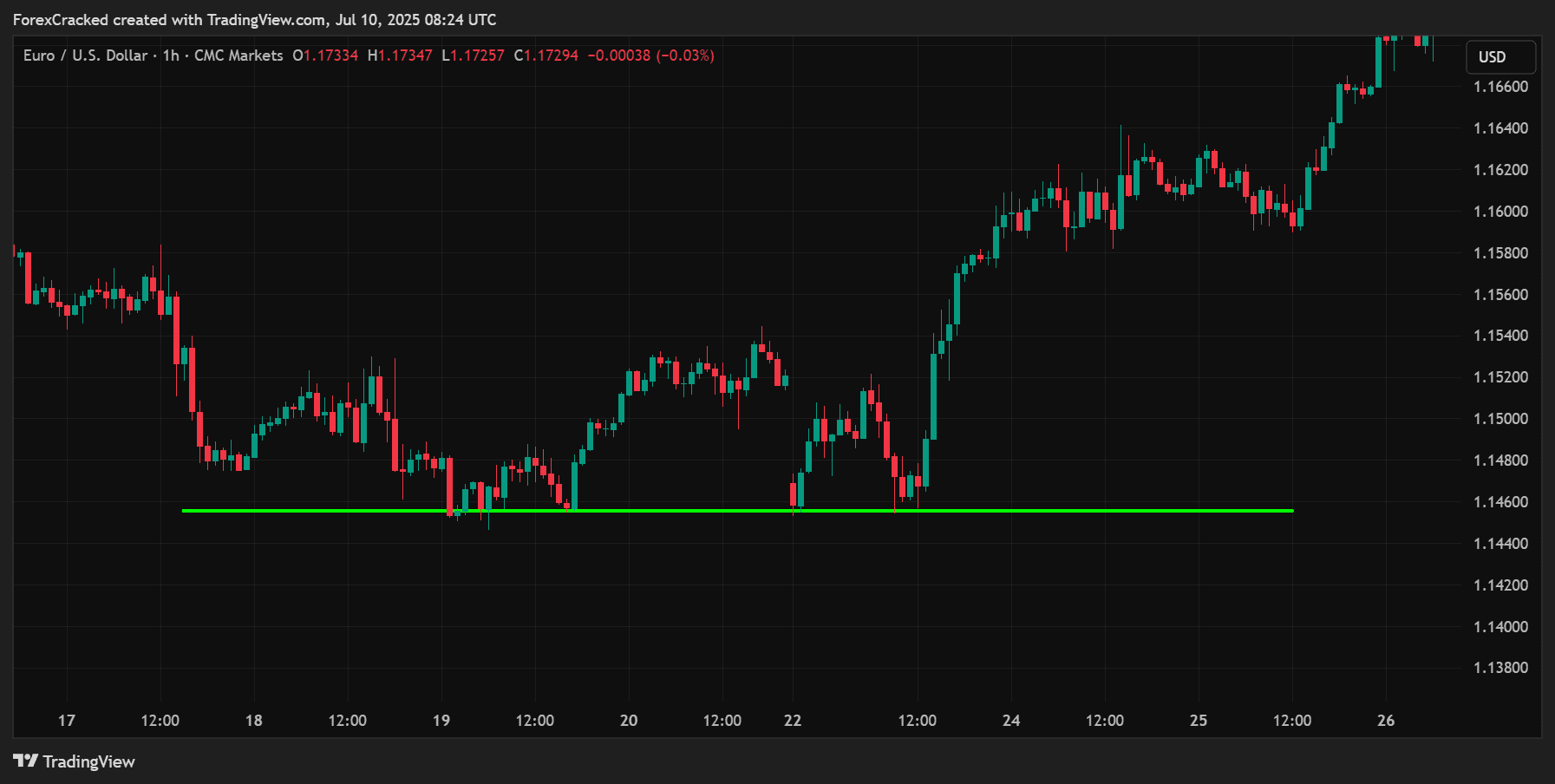The height and width of the screenshot is (784, 1555).
Task: Click the 1.16600 price axis label
Action: click(1500, 87)
